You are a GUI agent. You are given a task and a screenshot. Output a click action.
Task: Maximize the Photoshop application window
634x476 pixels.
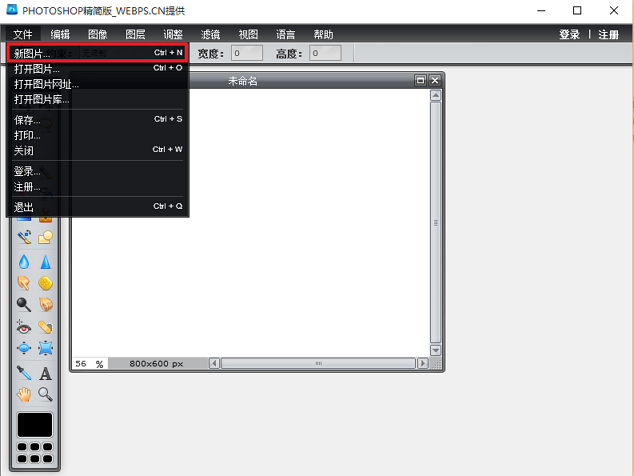tap(577, 11)
